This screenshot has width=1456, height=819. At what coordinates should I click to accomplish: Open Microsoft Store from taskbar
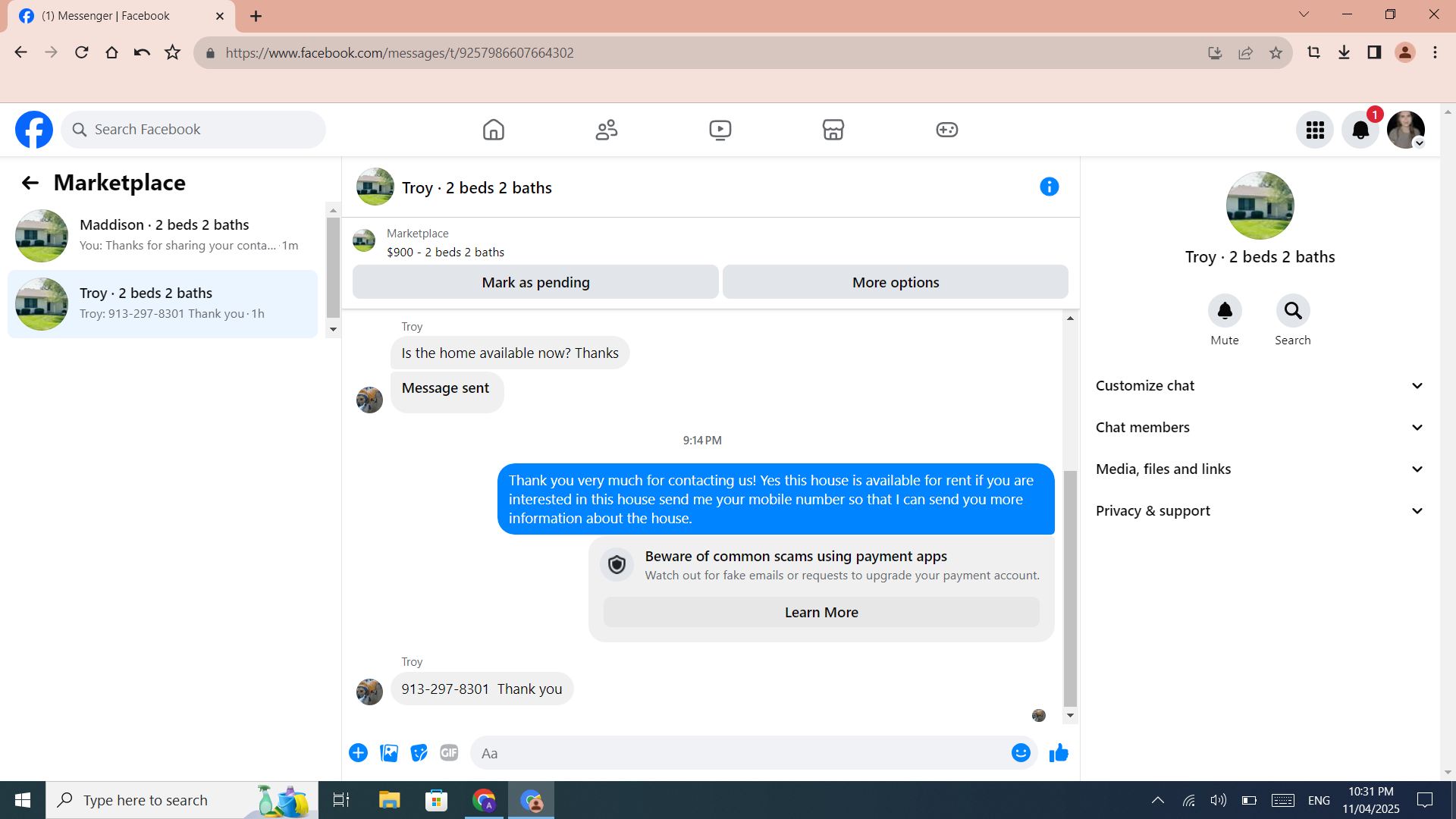click(x=436, y=800)
